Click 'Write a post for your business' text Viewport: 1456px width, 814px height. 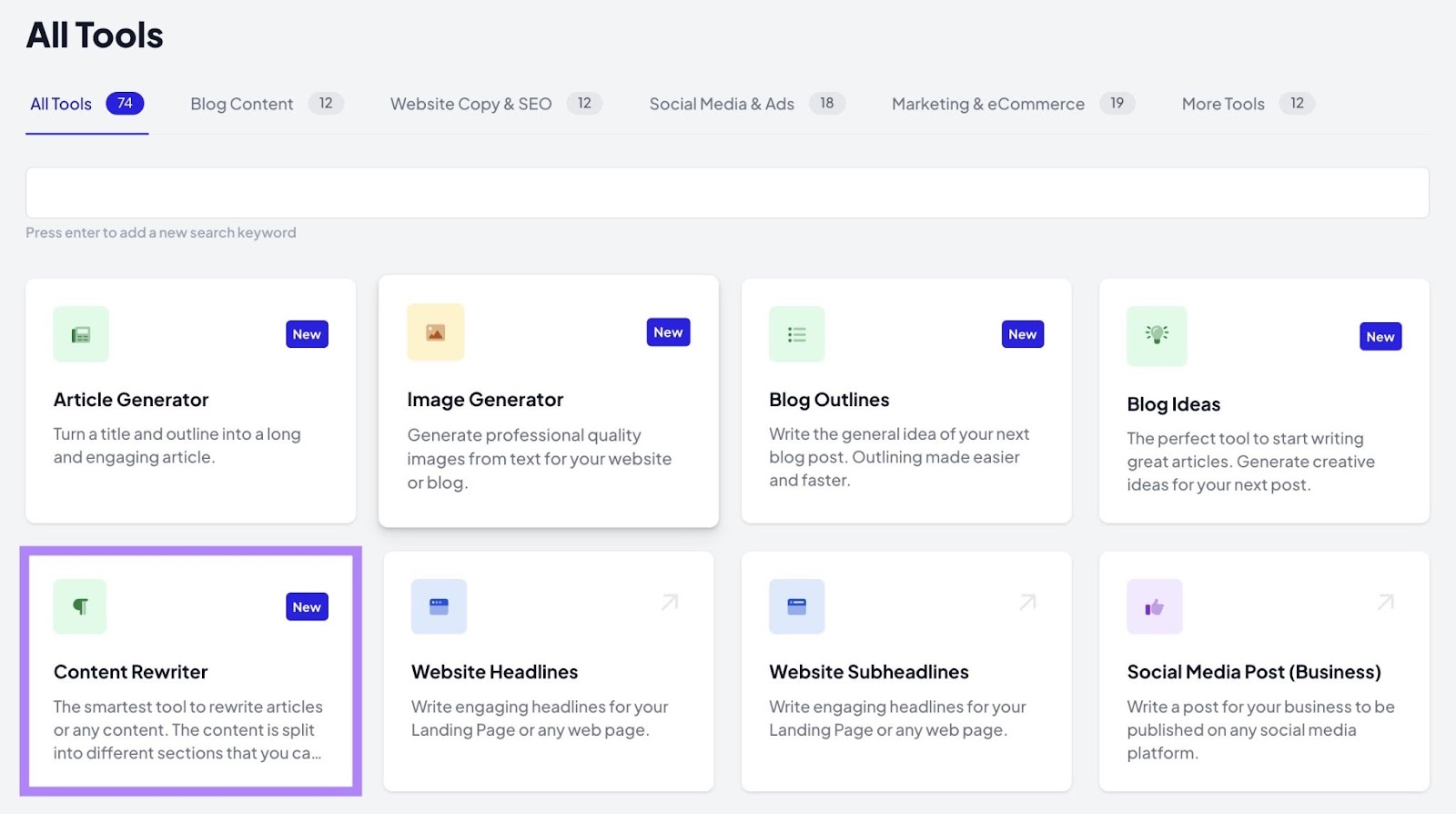pos(1260,729)
